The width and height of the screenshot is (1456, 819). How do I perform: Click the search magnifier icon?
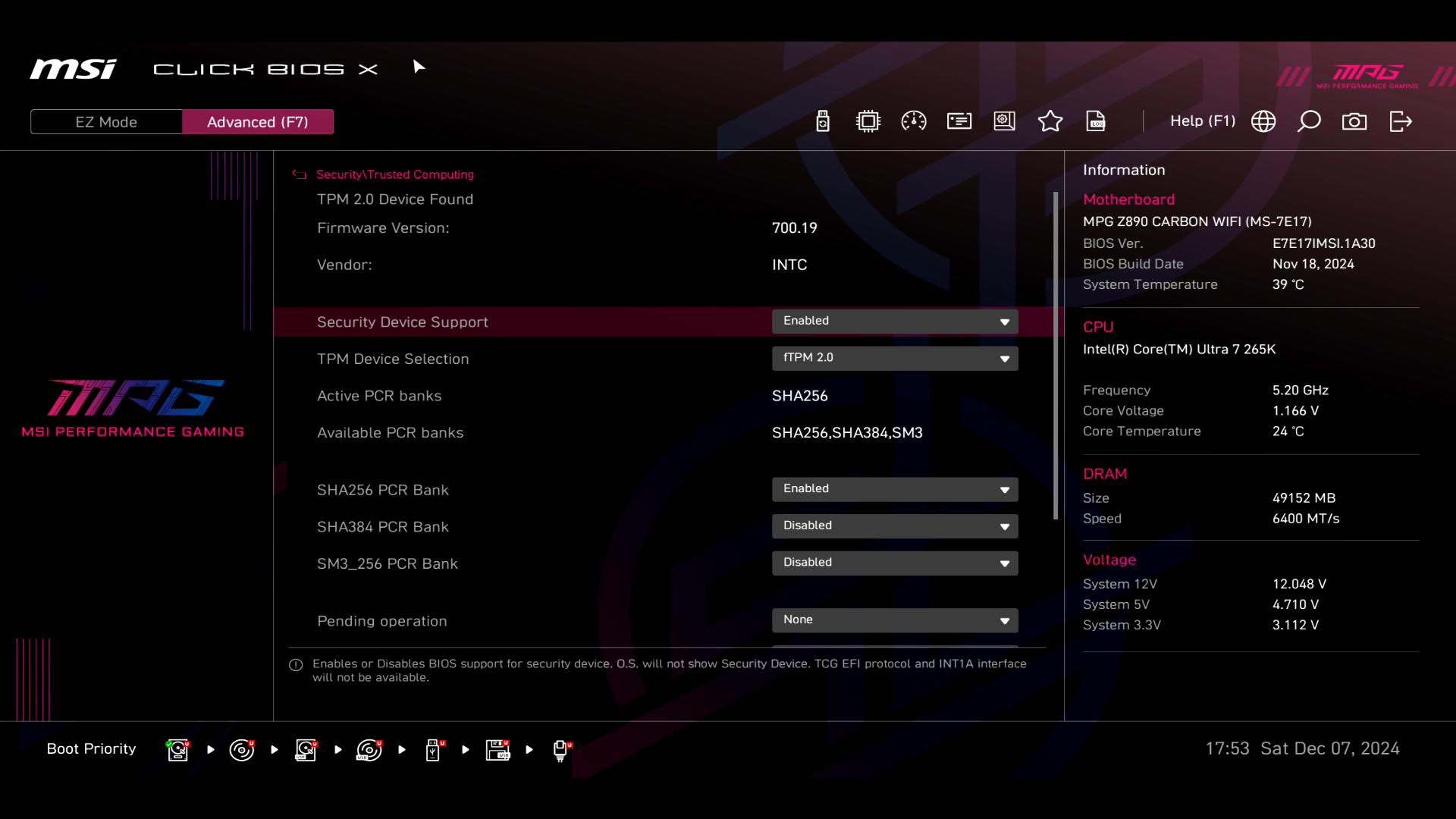[x=1309, y=121]
